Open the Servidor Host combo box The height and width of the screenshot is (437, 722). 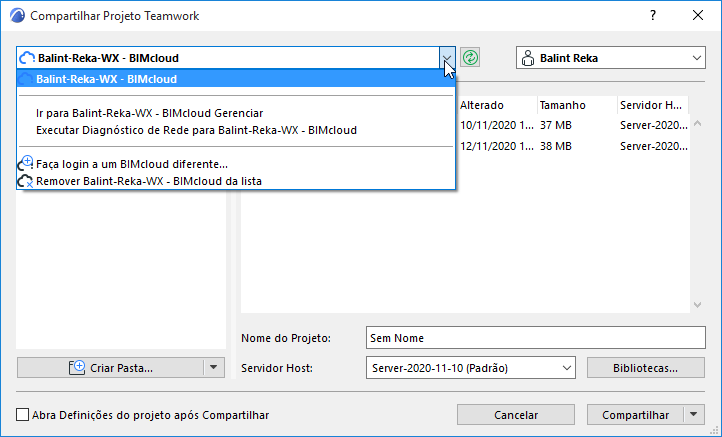pos(471,368)
